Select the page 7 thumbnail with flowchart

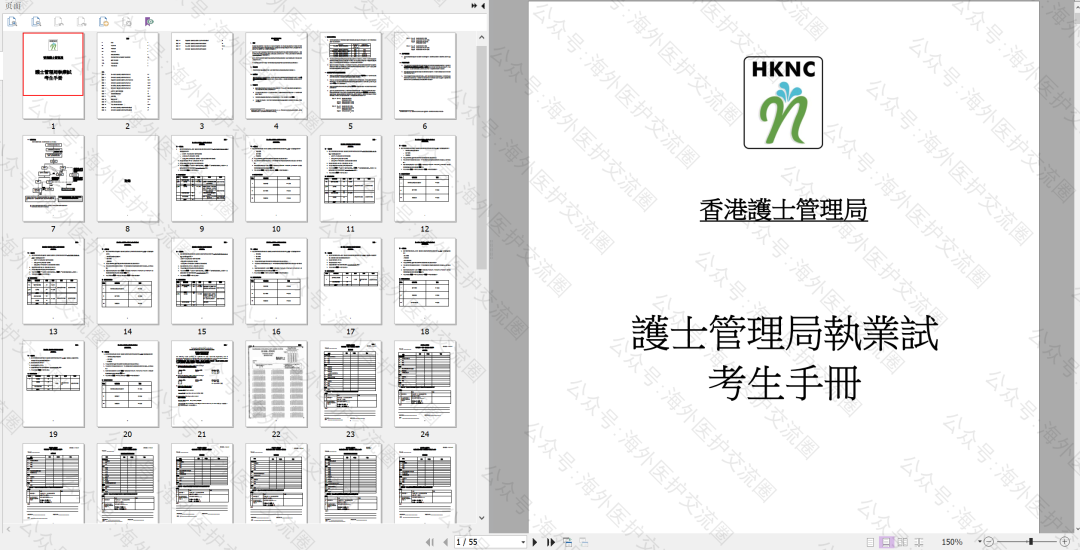pos(53,178)
